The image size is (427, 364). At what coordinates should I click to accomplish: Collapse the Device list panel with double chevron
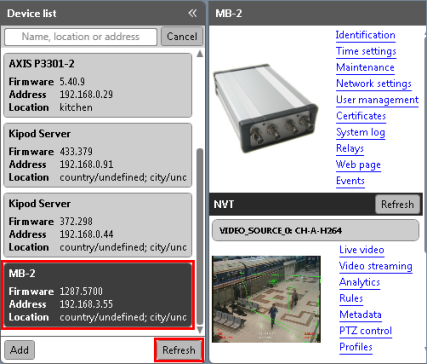click(192, 13)
